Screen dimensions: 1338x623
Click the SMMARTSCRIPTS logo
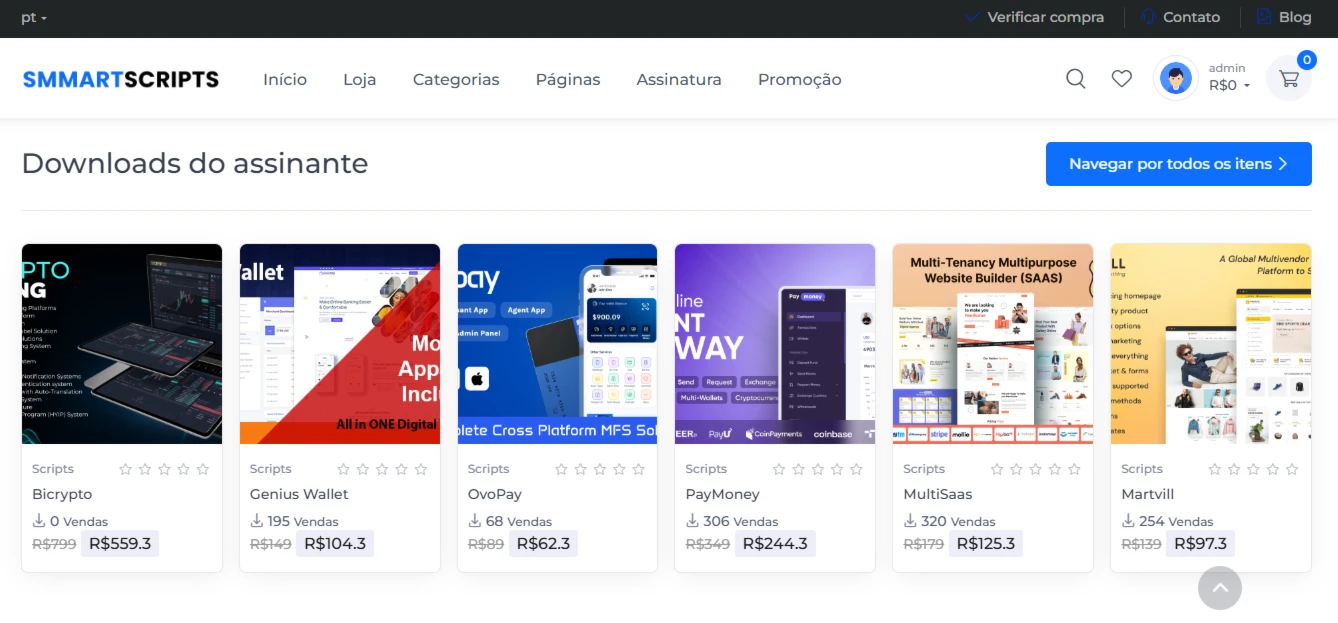(x=121, y=79)
